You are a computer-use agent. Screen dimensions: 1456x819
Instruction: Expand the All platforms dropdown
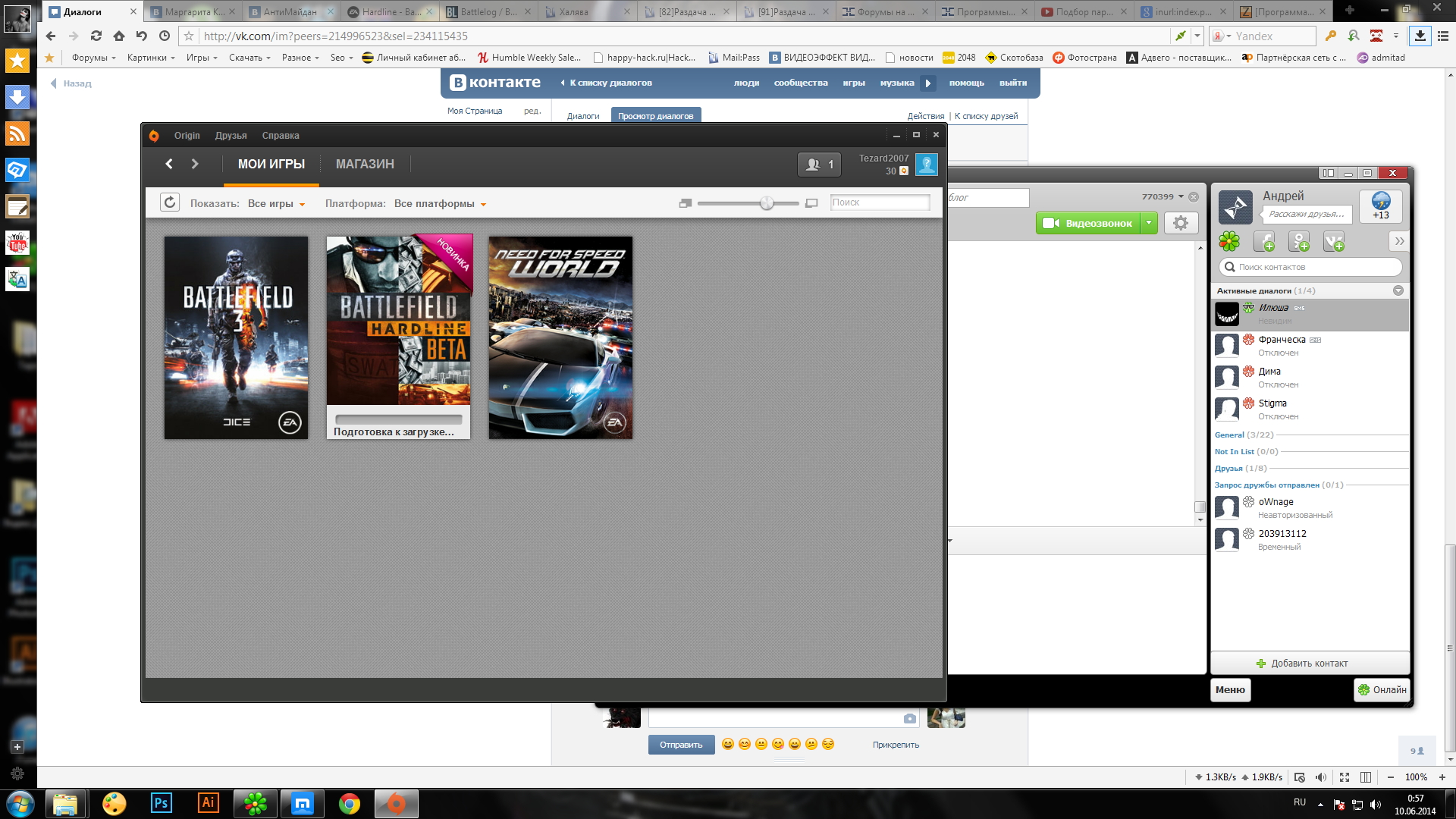(440, 204)
